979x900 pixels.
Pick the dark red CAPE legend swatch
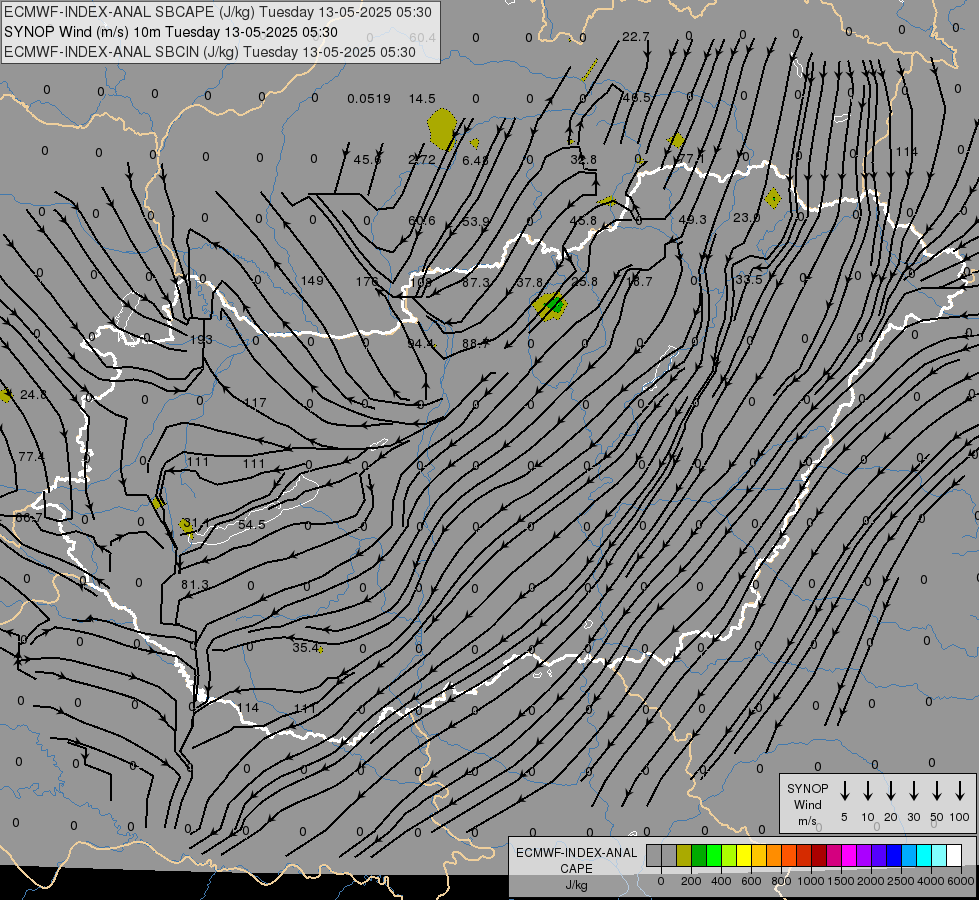[x=819, y=855]
